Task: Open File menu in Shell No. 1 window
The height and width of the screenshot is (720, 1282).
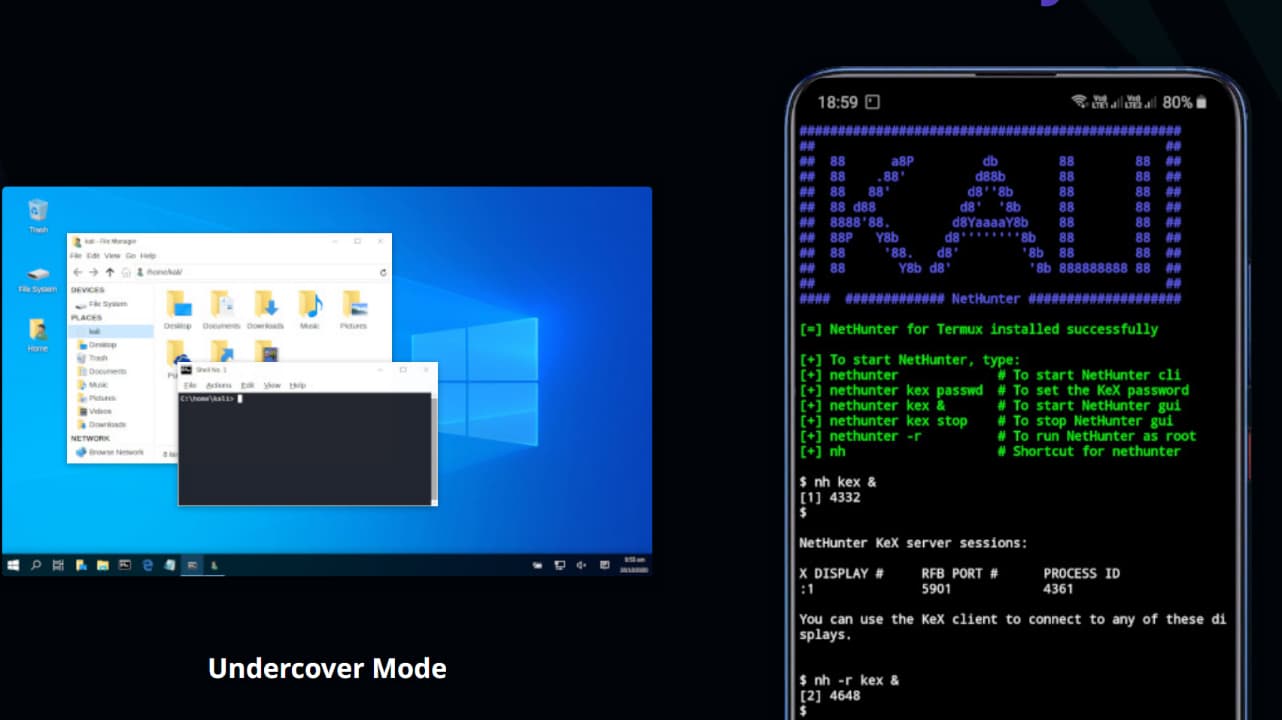Action: [190, 385]
